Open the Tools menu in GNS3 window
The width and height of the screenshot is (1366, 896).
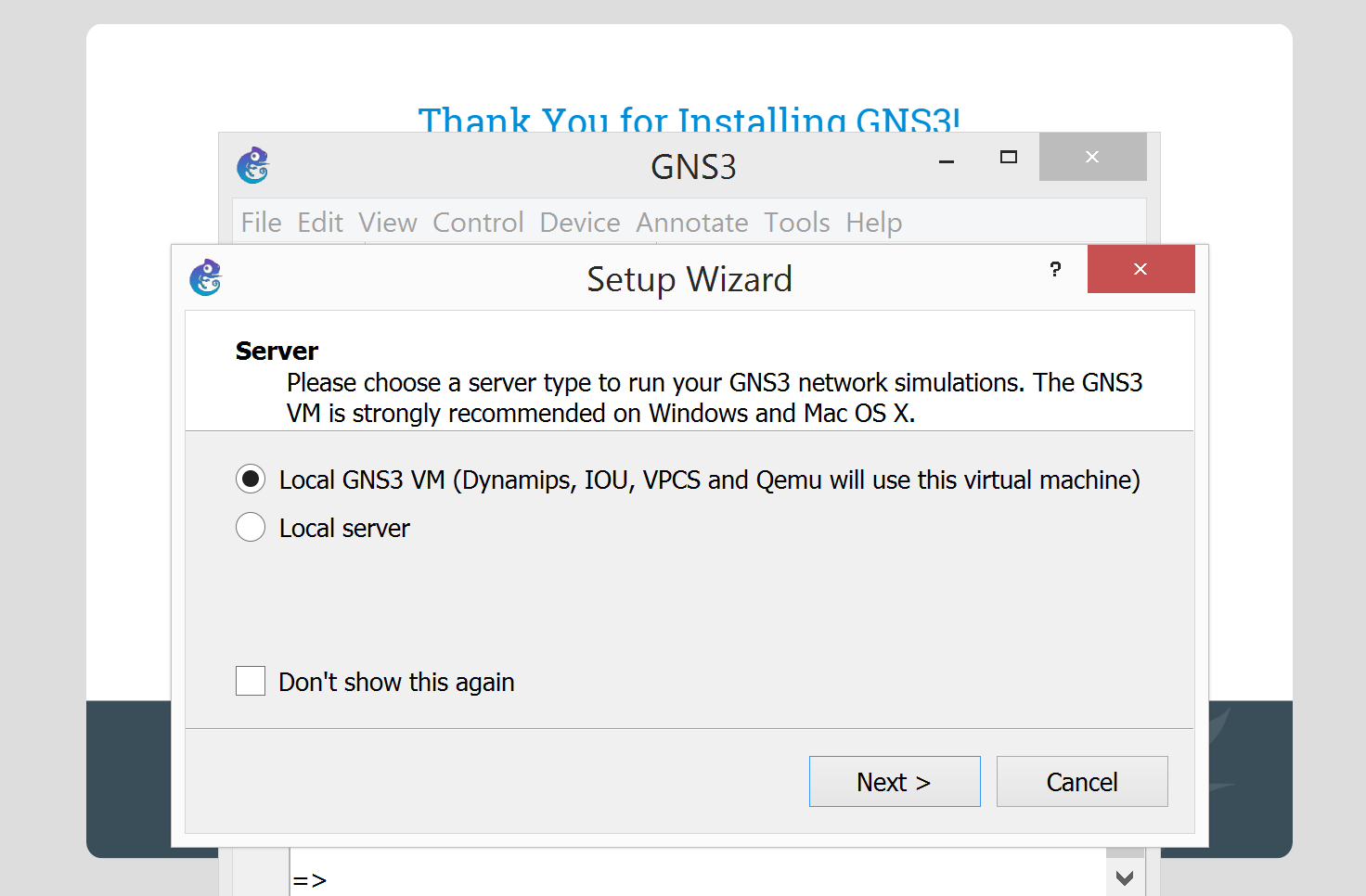pyautogui.click(x=797, y=223)
